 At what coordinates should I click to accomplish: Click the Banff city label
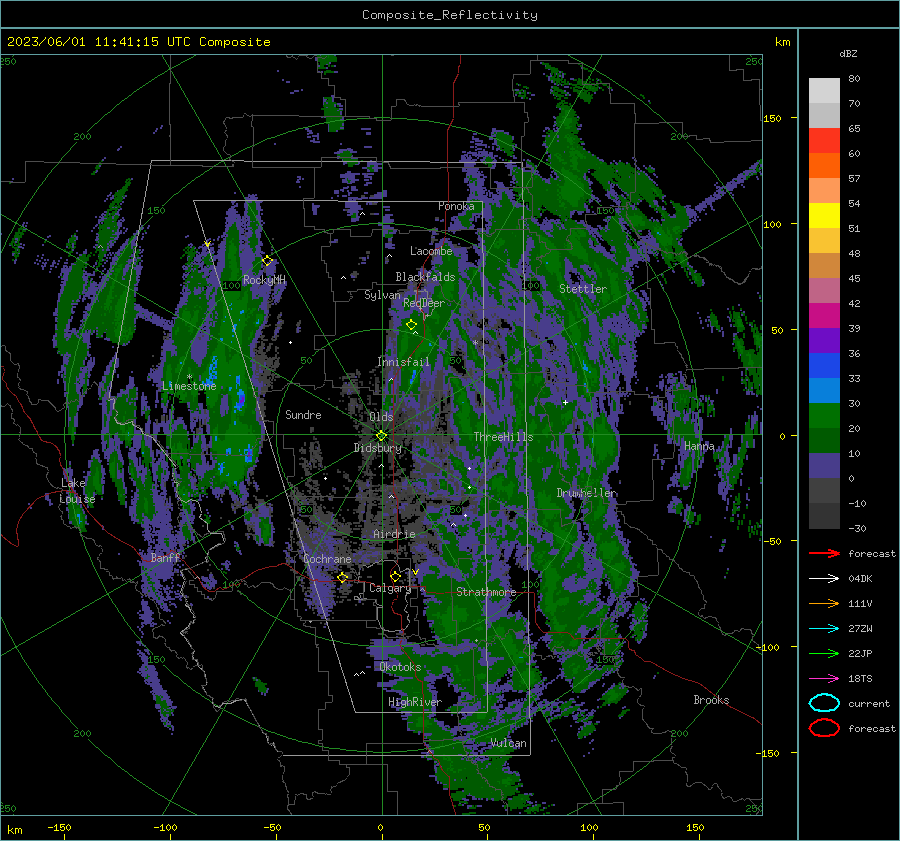165,558
